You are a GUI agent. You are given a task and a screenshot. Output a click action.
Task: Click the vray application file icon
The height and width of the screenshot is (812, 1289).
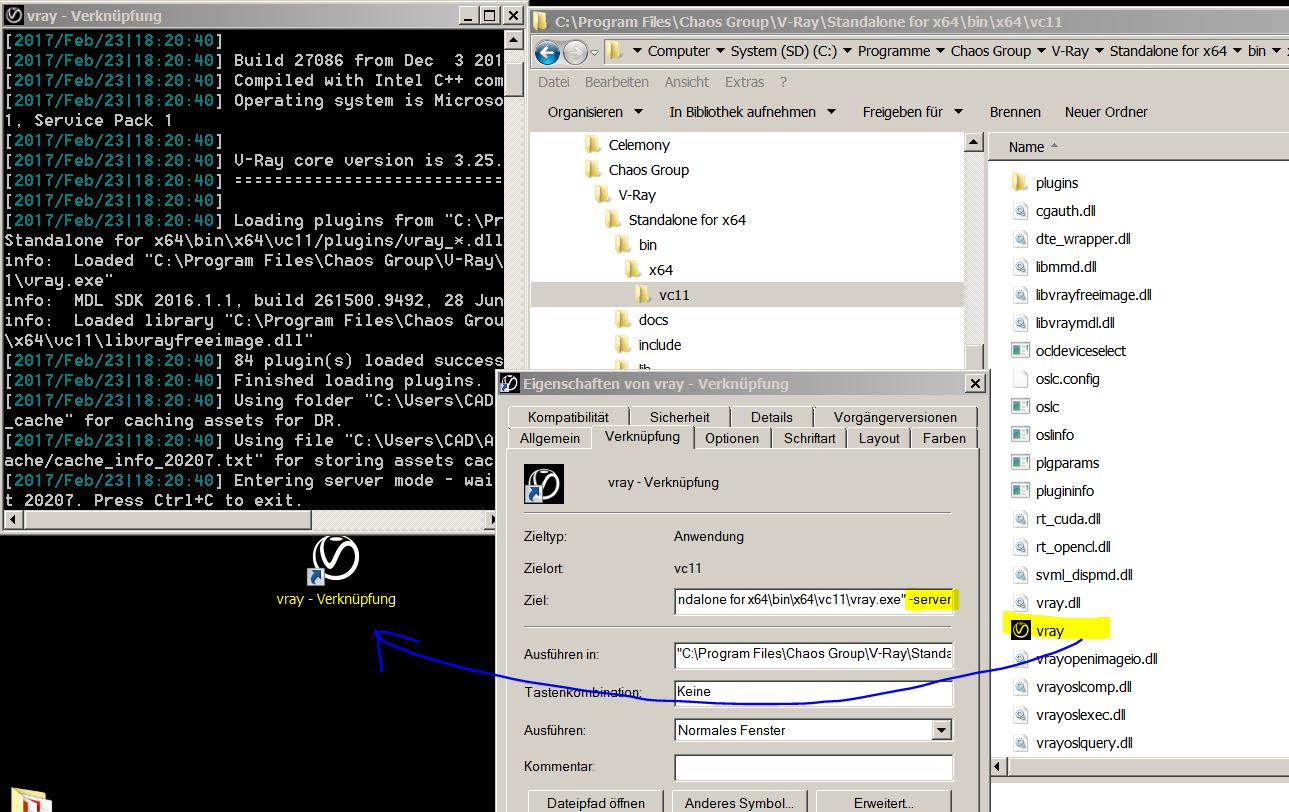point(1020,630)
